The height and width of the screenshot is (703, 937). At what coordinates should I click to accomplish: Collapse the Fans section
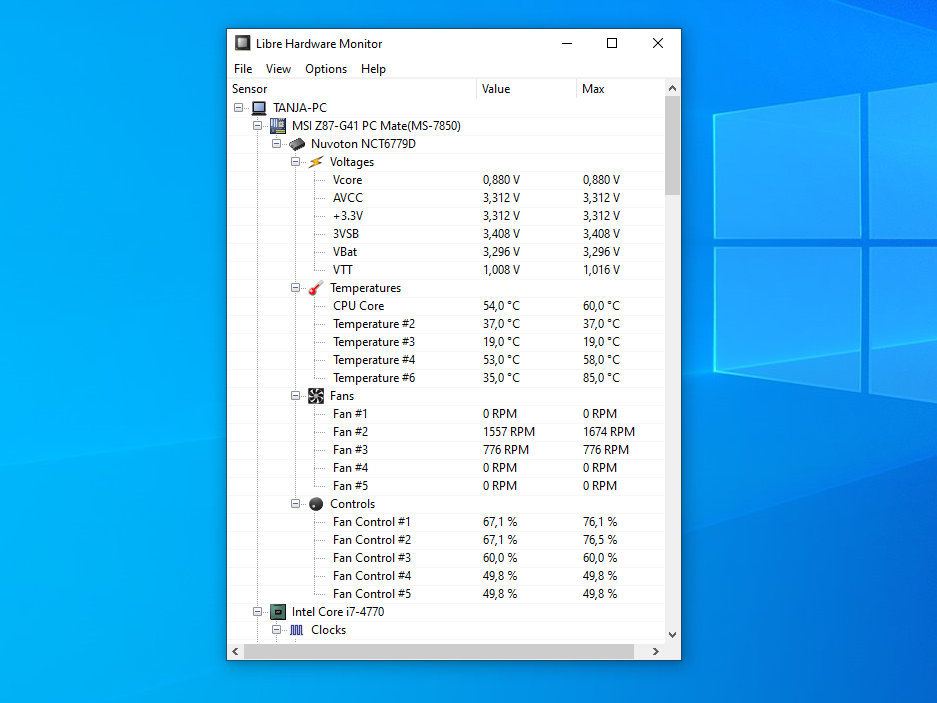295,395
